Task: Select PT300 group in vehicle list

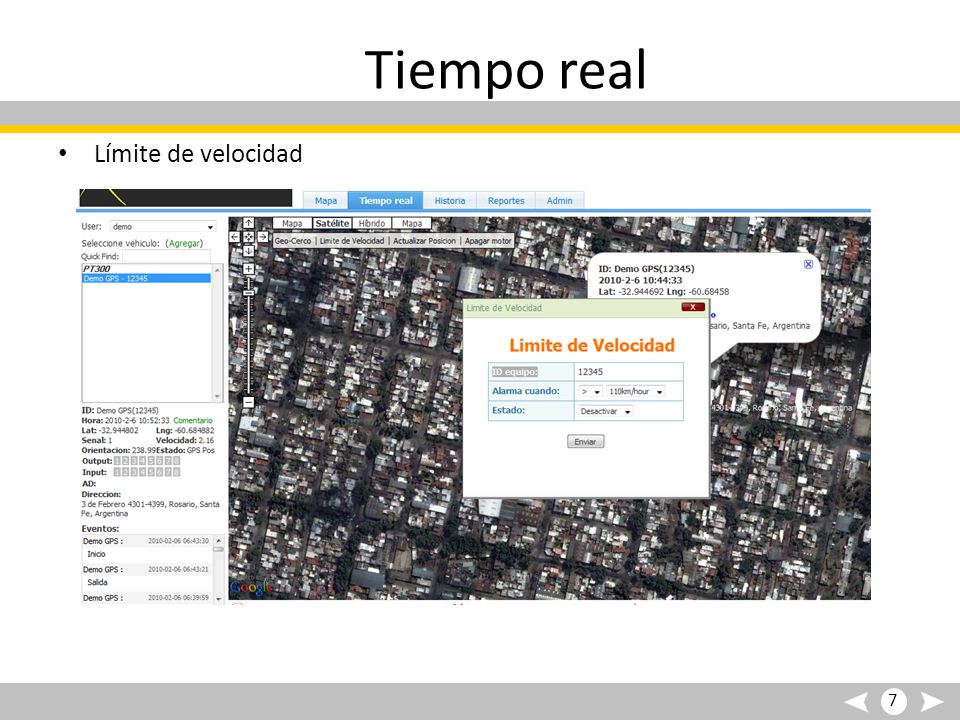Action: pyautogui.click(x=97, y=269)
